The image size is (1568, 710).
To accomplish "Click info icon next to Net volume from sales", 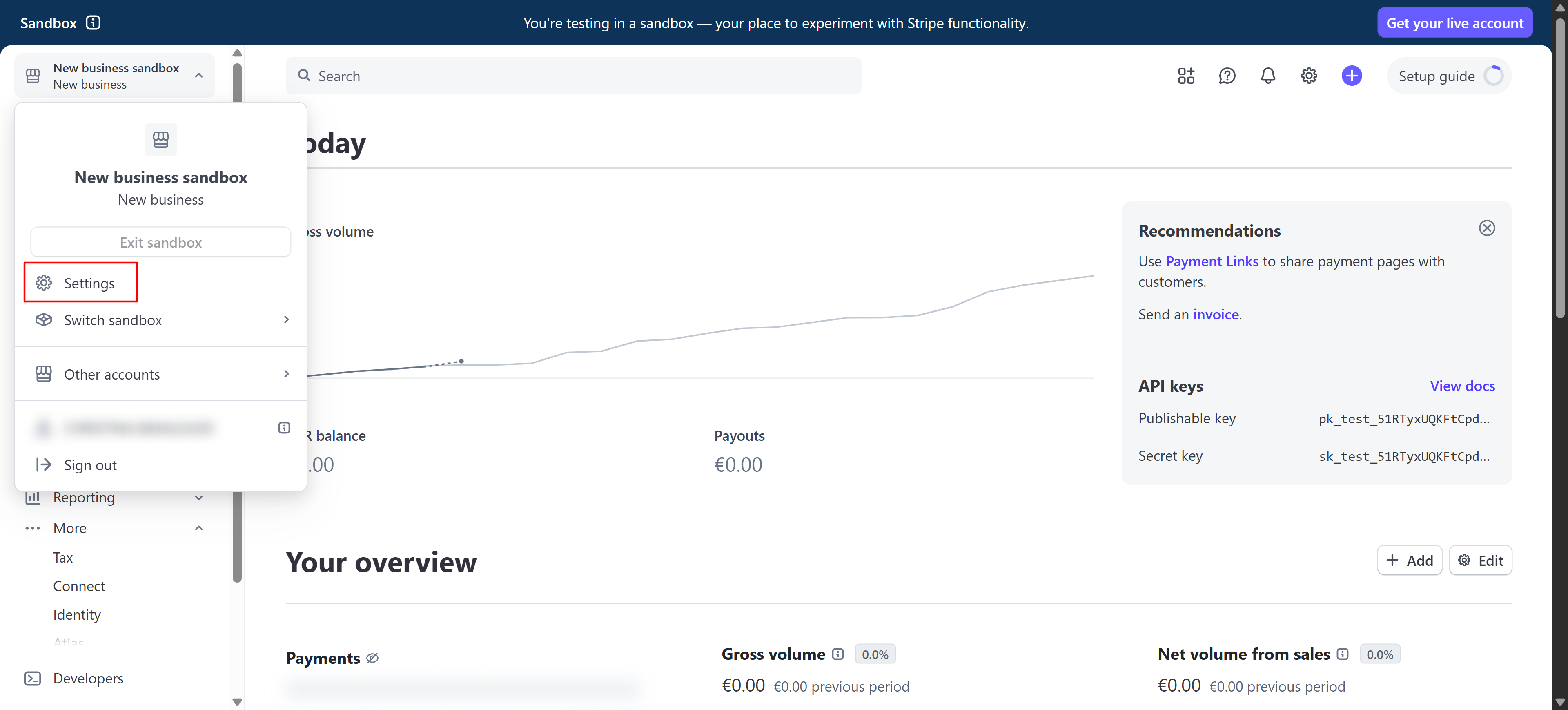I will [1342, 654].
